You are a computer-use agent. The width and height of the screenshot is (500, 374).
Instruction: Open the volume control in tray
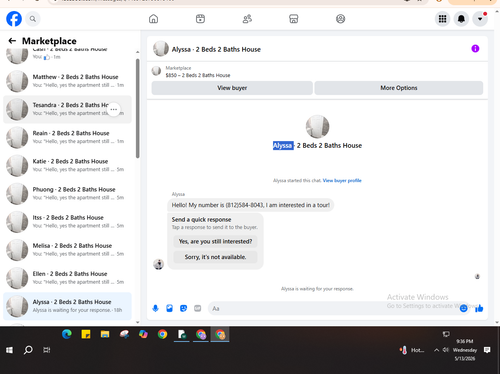[x=446, y=350]
